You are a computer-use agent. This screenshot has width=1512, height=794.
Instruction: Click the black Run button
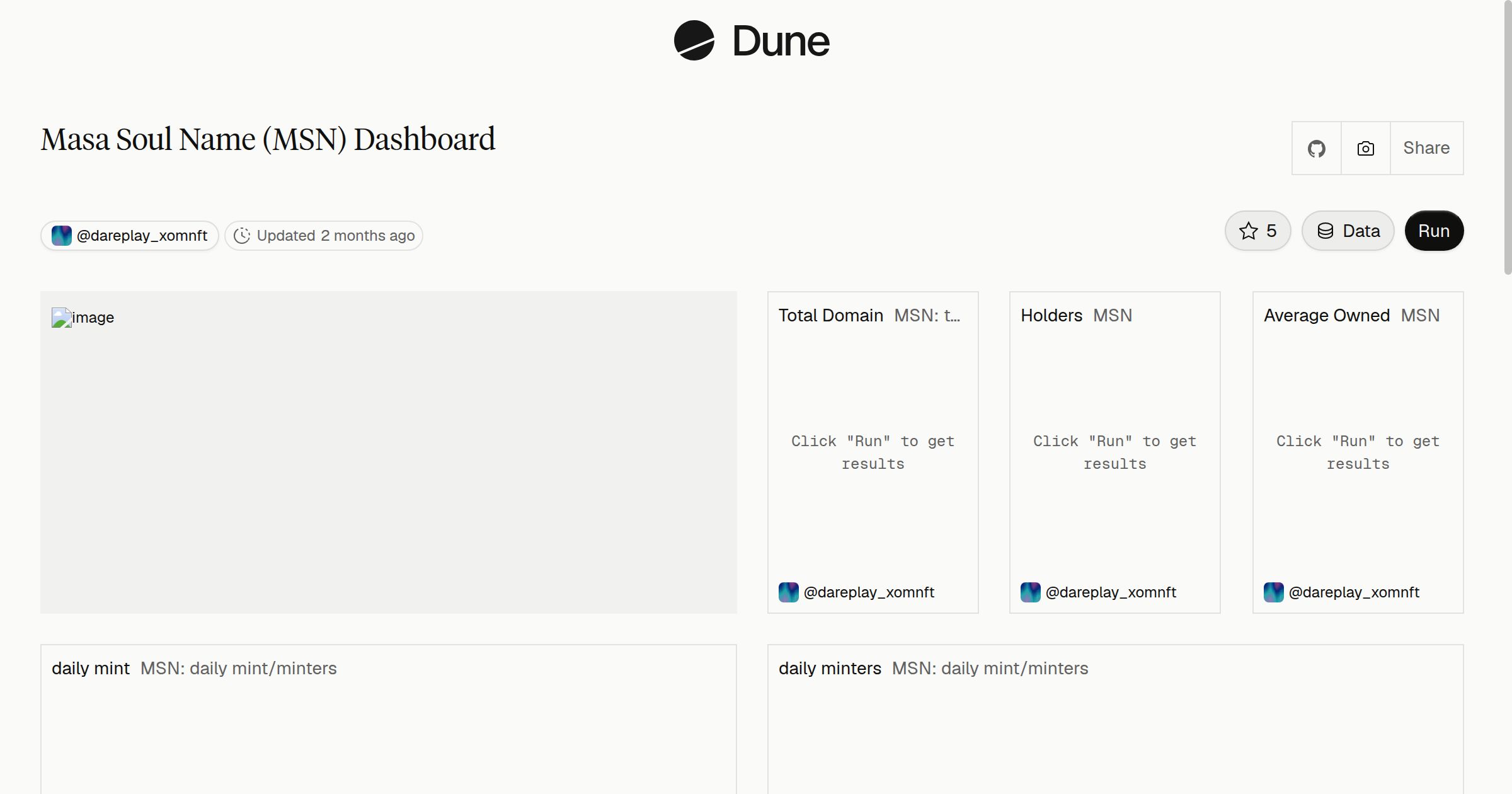point(1434,231)
